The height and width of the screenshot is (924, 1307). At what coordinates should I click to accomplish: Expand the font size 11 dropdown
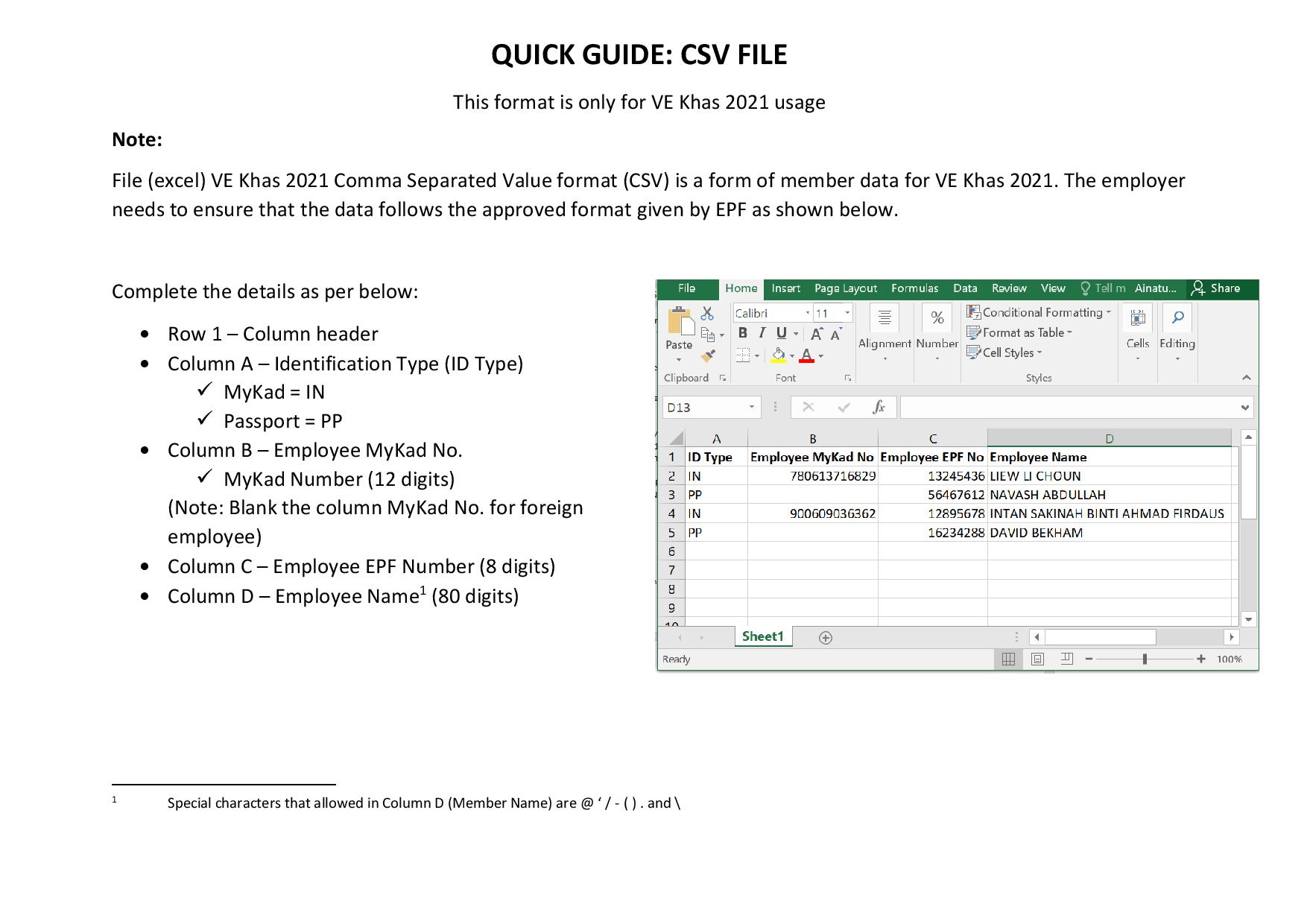[x=833, y=313]
